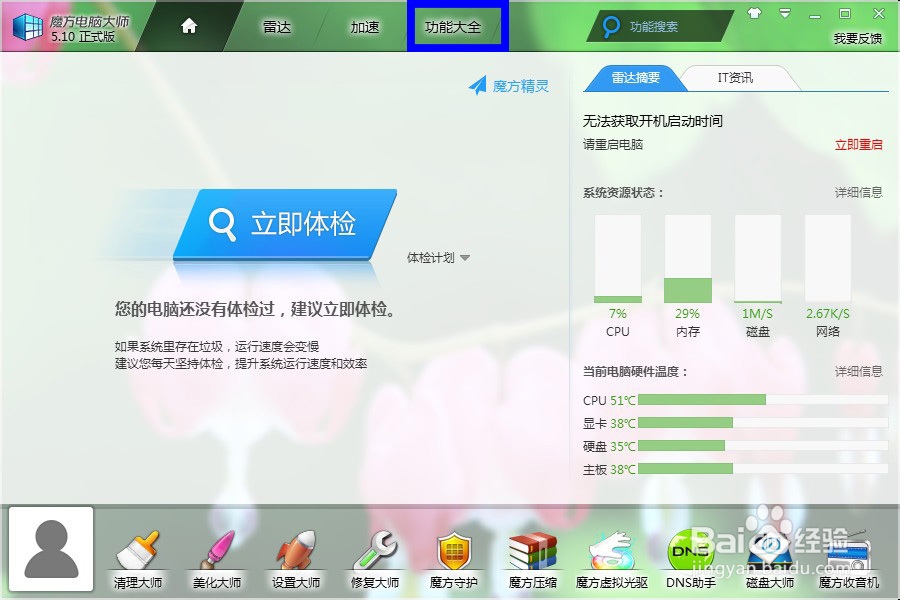Click the 内存 29% usage bar

pos(688,259)
